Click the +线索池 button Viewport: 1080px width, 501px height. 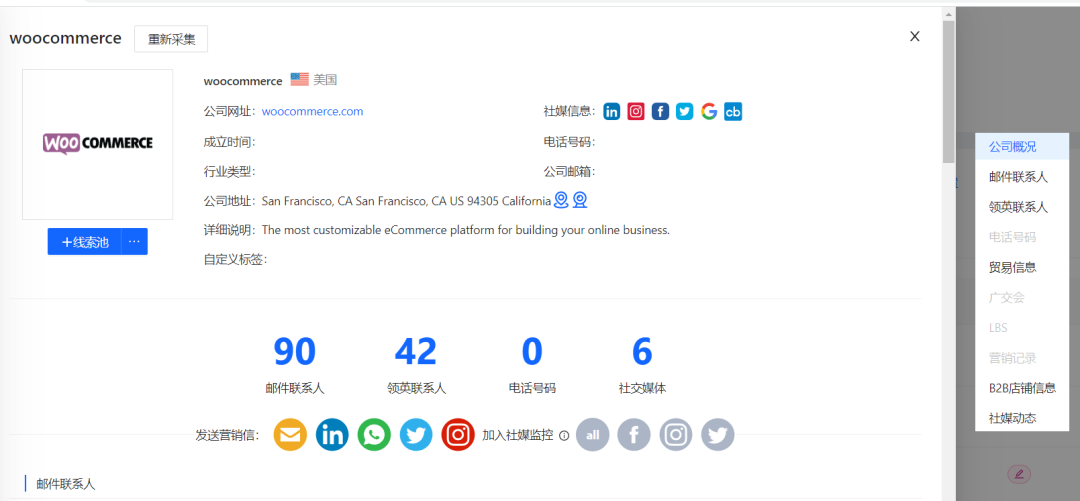[85, 242]
